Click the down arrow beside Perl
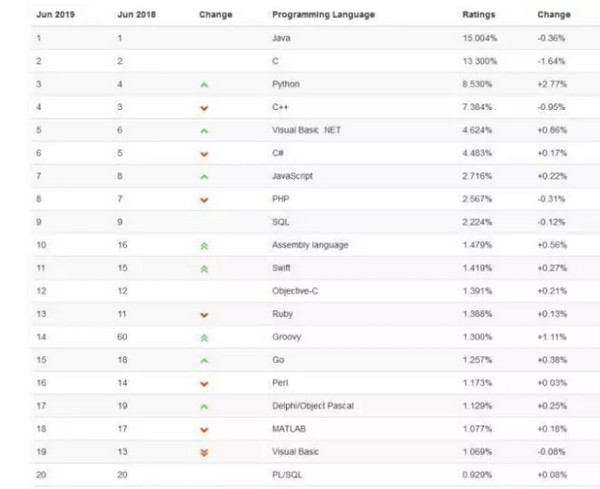Viewport: 600px width, 489px height. [x=204, y=380]
